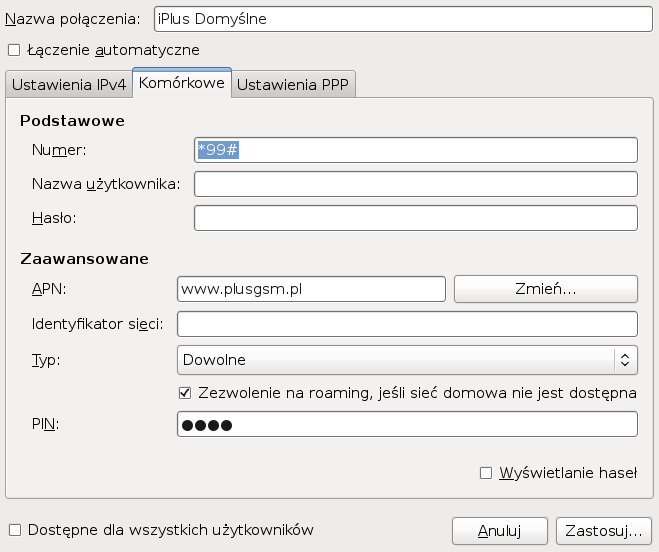This screenshot has width=659, height=552.
Task: Click the Nazwa połączenia label
Action: pos(76,18)
